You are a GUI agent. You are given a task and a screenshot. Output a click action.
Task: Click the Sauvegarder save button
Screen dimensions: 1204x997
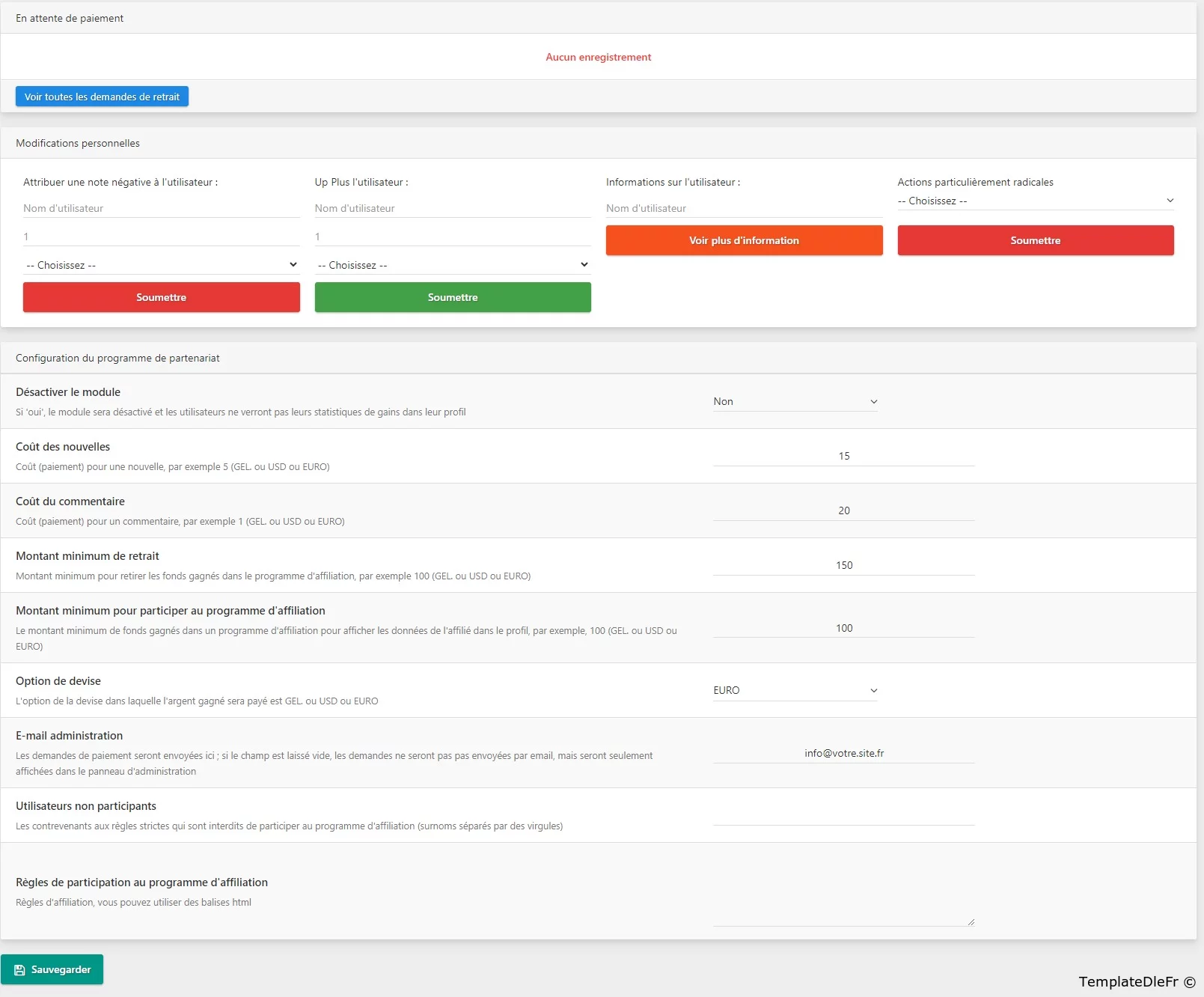(x=52, y=969)
